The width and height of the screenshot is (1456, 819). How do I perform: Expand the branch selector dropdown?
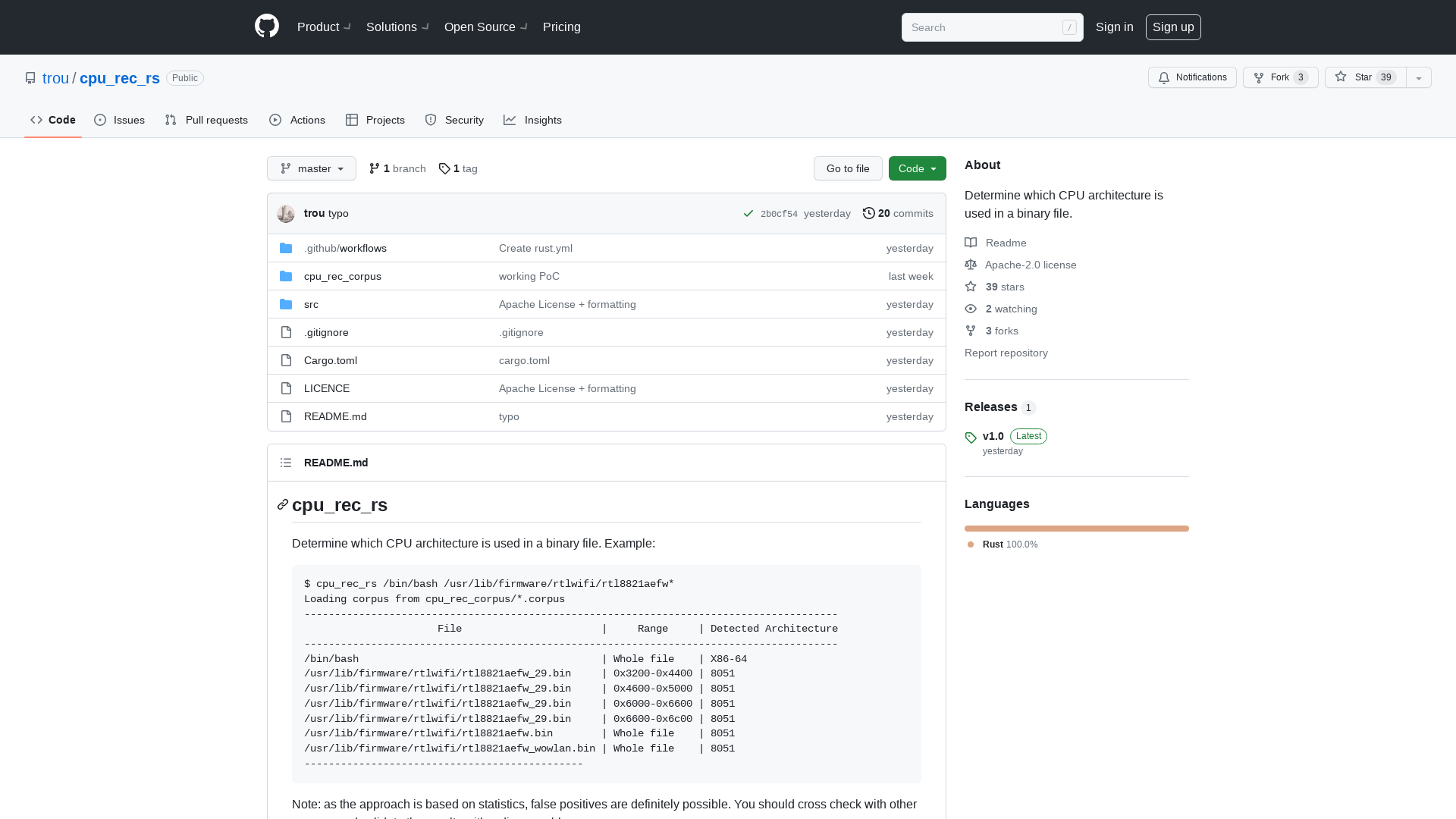311,167
